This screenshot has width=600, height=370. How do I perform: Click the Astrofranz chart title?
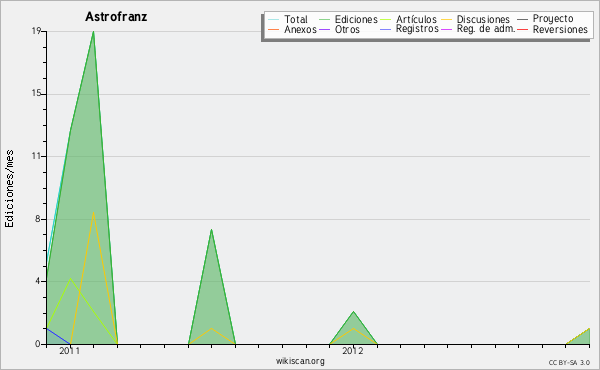coord(116,17)
